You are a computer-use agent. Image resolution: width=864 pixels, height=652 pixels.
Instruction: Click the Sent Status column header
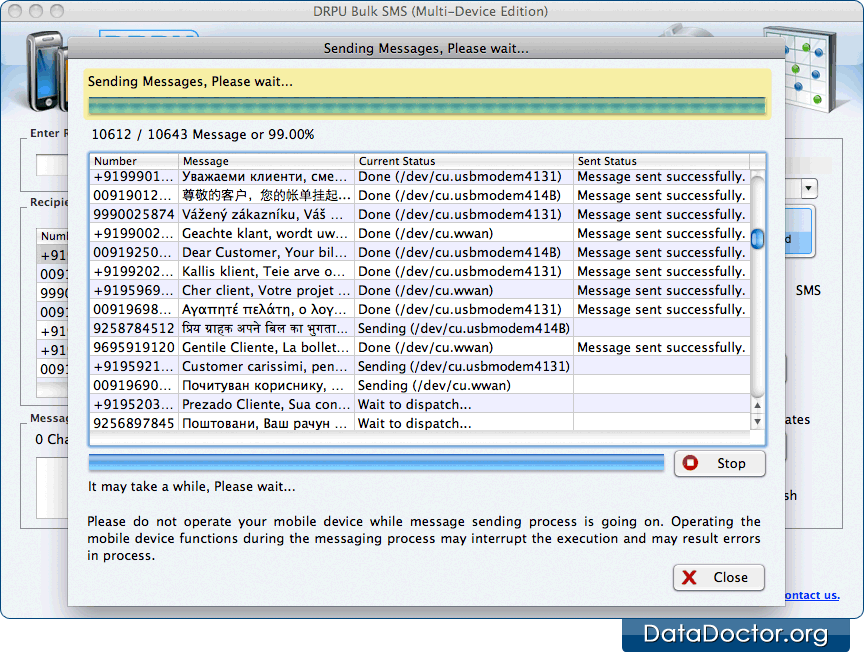tap(661, 161)
